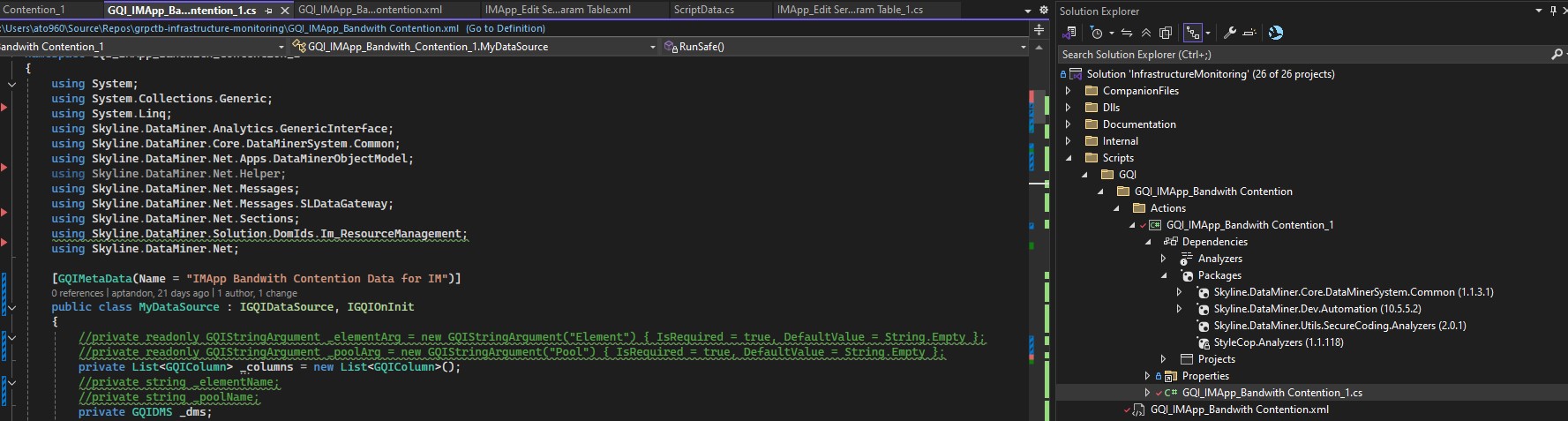Click the Go to Definition link
Screen dimensions: 1568x421
tap(506, 28)
